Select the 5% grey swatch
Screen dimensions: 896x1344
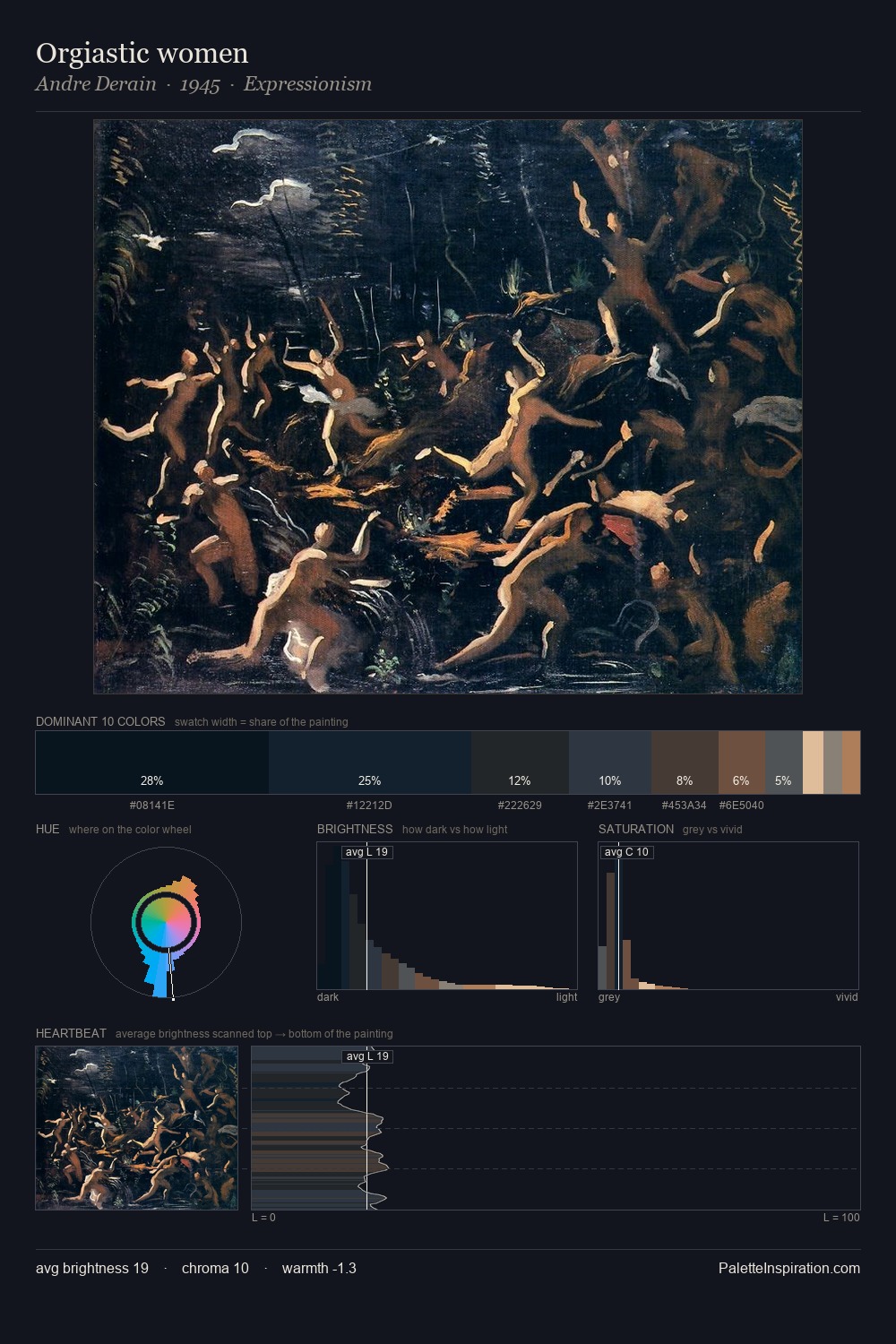[x=784, y=762]
